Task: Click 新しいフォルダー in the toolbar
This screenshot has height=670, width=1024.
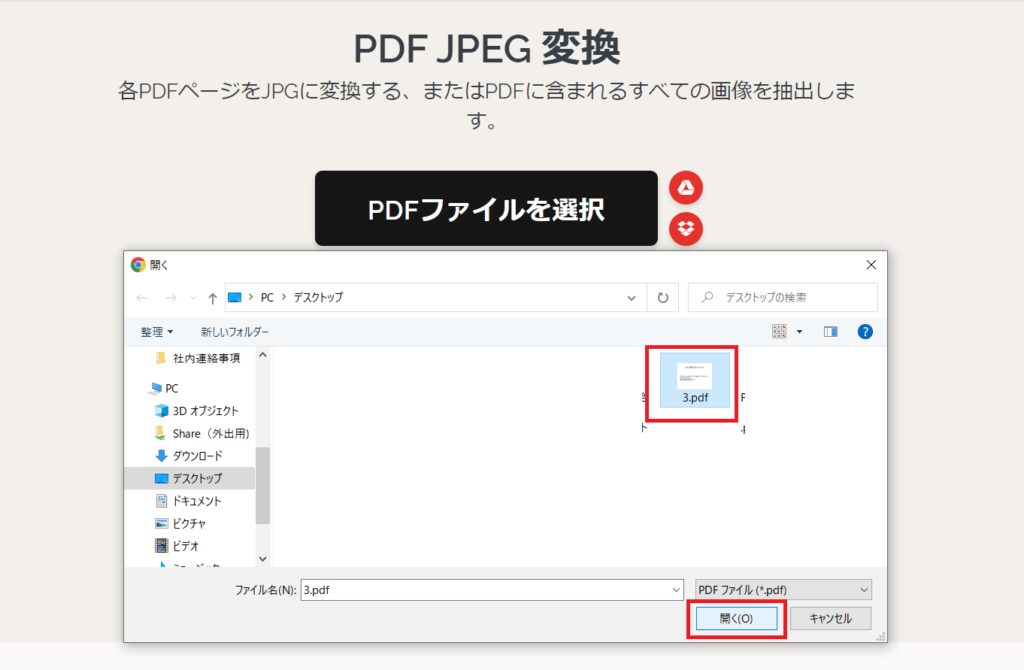Action: point(234,332)
